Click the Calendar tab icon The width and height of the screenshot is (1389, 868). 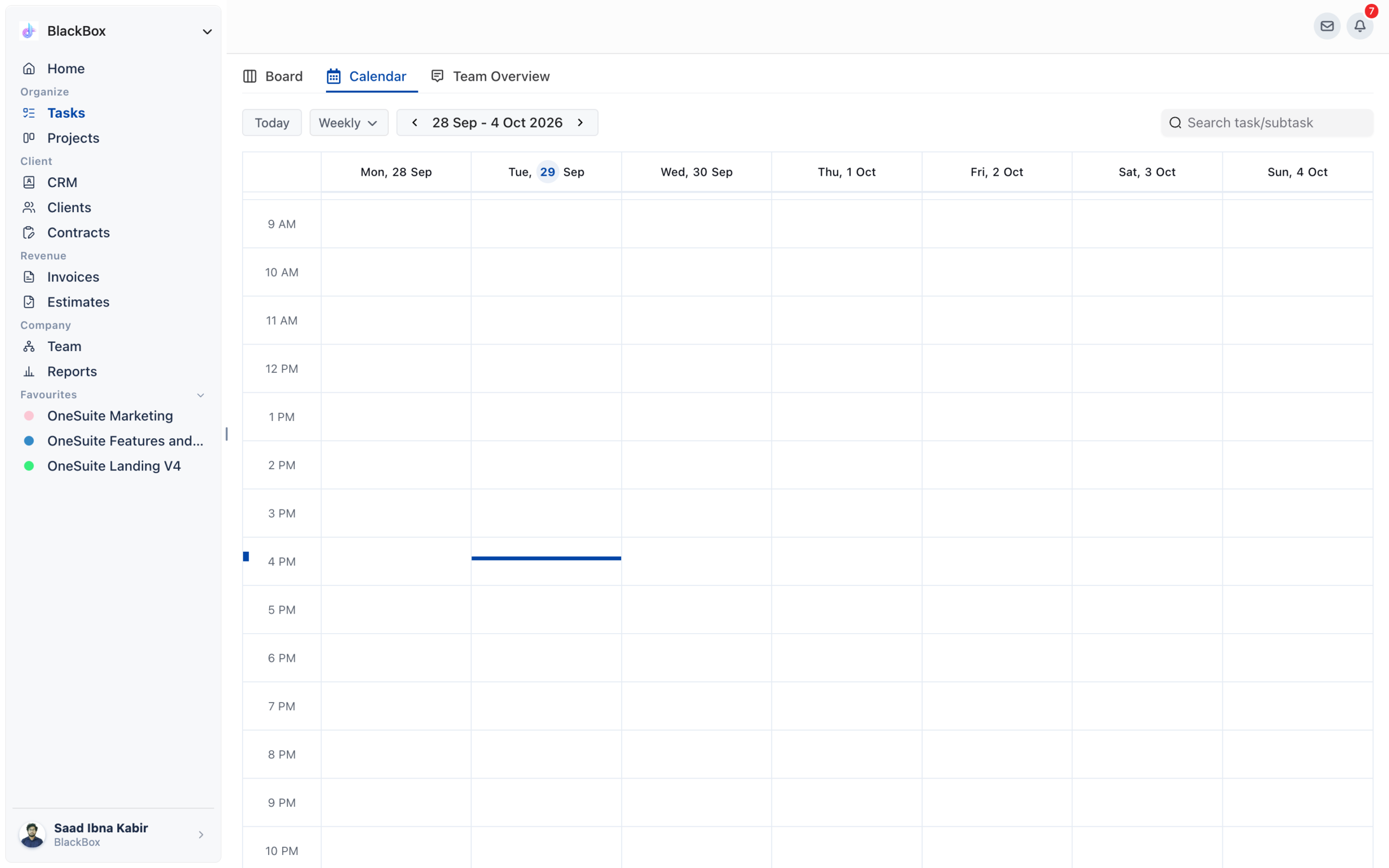point(334,76)
